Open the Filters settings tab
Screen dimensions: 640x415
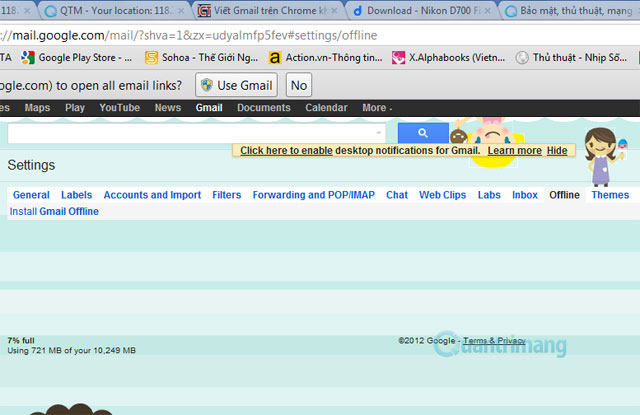227,195
